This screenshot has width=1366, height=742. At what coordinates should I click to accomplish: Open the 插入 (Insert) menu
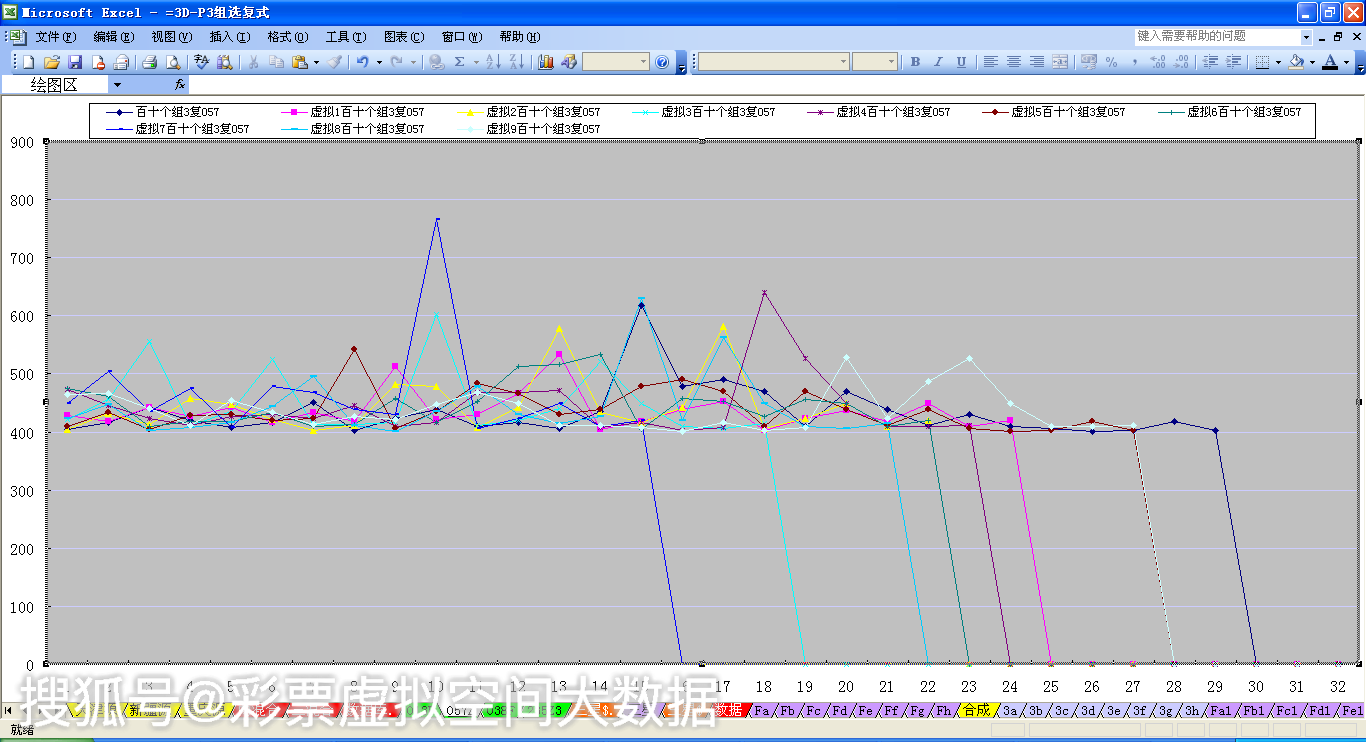(230, 37)
